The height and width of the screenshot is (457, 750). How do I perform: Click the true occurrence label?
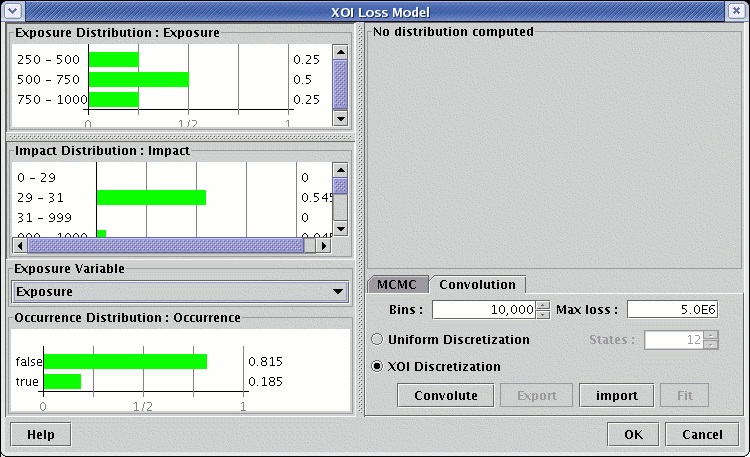click(27, 381)
